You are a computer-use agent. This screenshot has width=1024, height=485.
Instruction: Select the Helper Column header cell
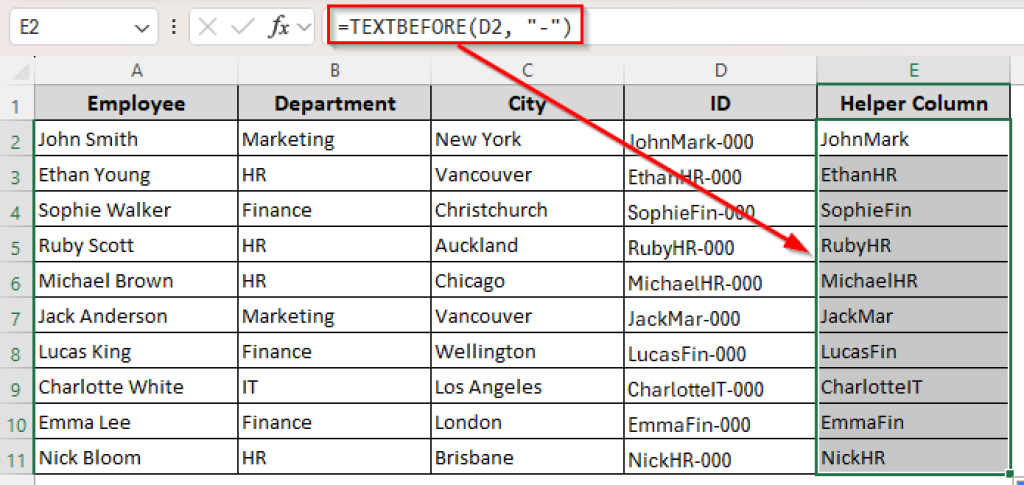point(913,104)
